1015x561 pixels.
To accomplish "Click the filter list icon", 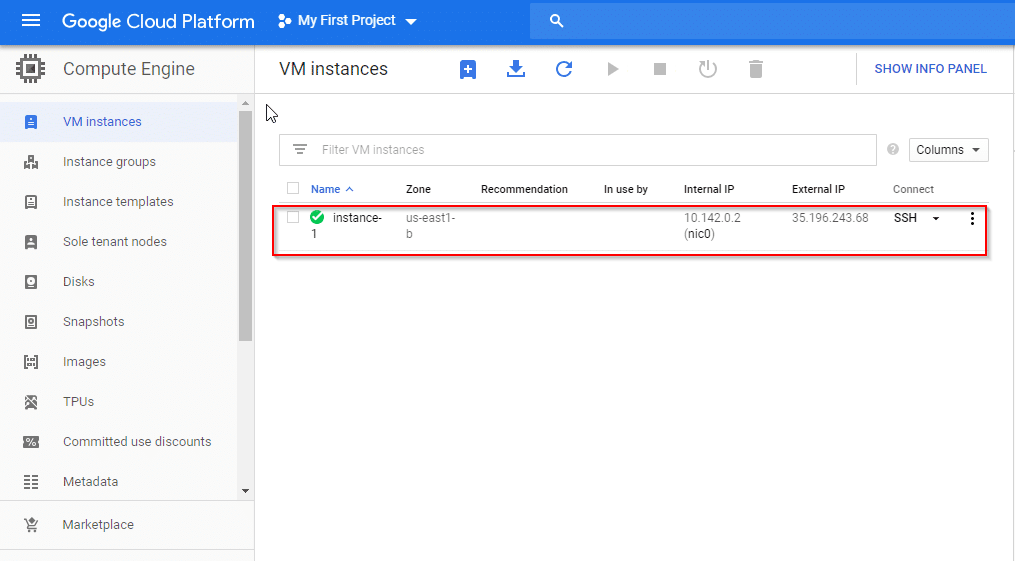I will pos(300,149).
